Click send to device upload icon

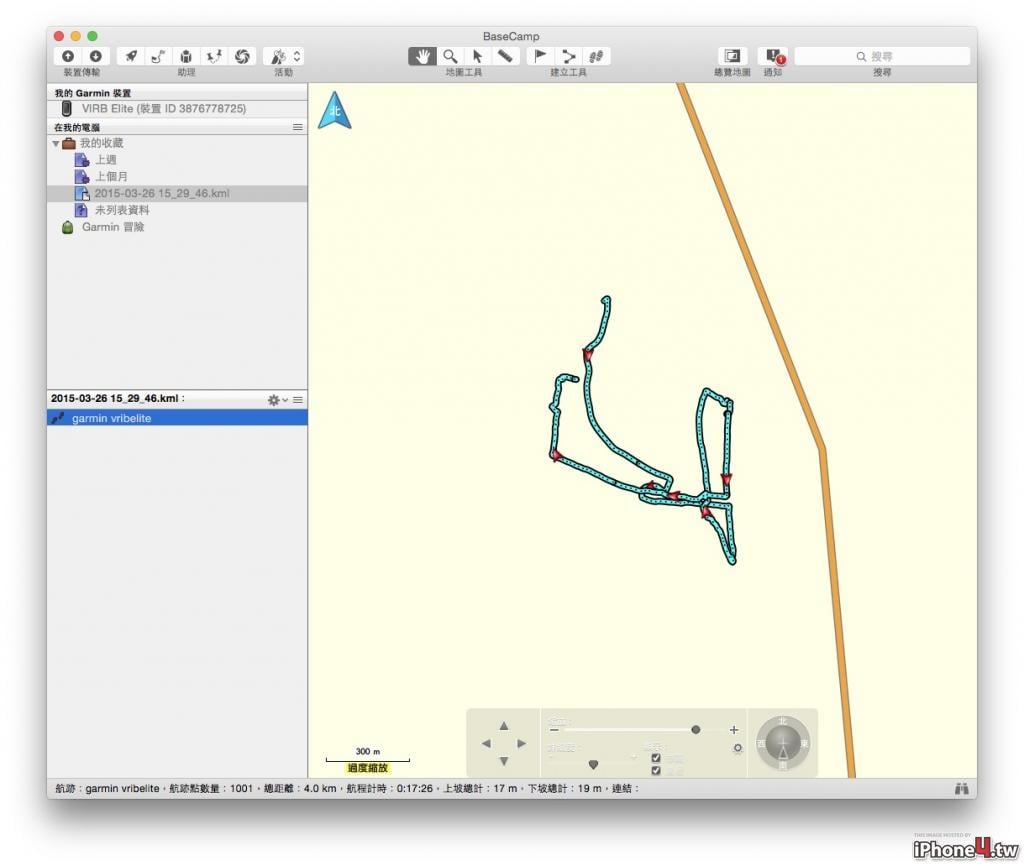68,57
